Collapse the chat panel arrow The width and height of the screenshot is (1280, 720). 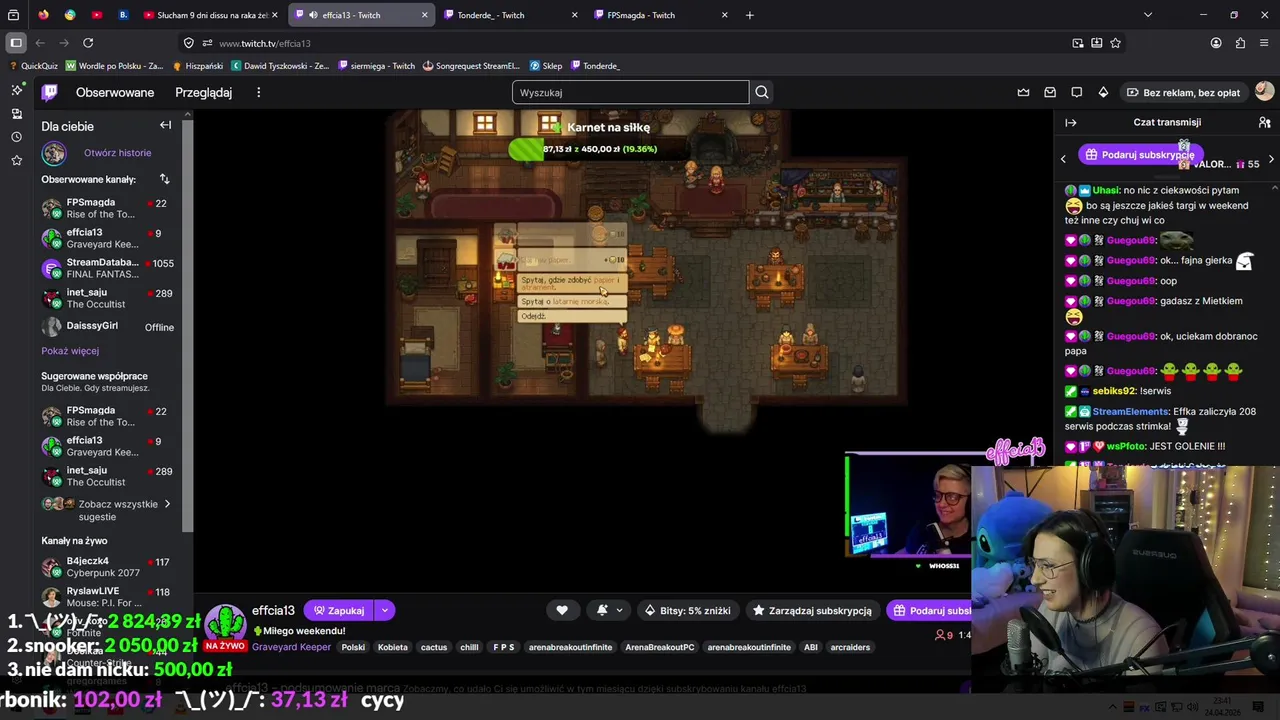click(x=1070, y=122)
